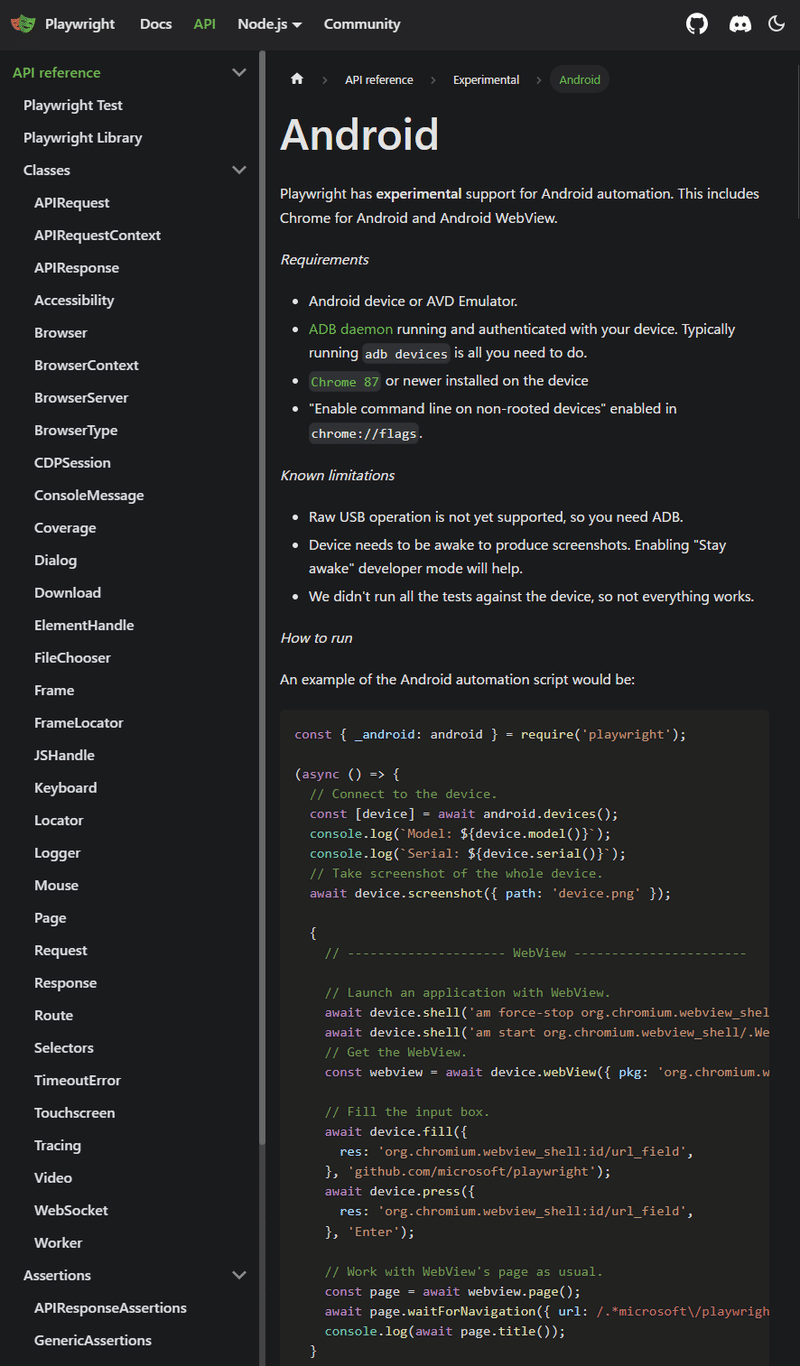Follow the ADB daemon link
800x1366 pixels.
pyautogui.click(x=350, y=329)
